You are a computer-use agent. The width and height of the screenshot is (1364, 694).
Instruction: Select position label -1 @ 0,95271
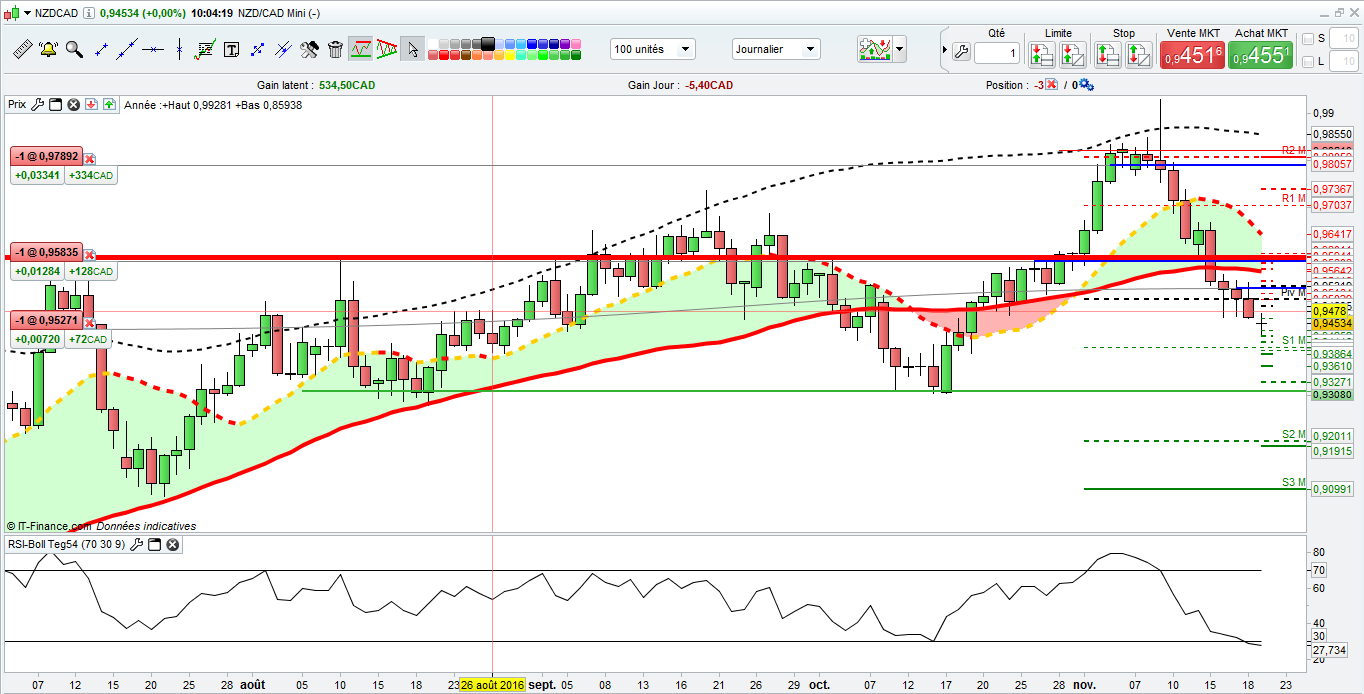[x=46, y=320]
